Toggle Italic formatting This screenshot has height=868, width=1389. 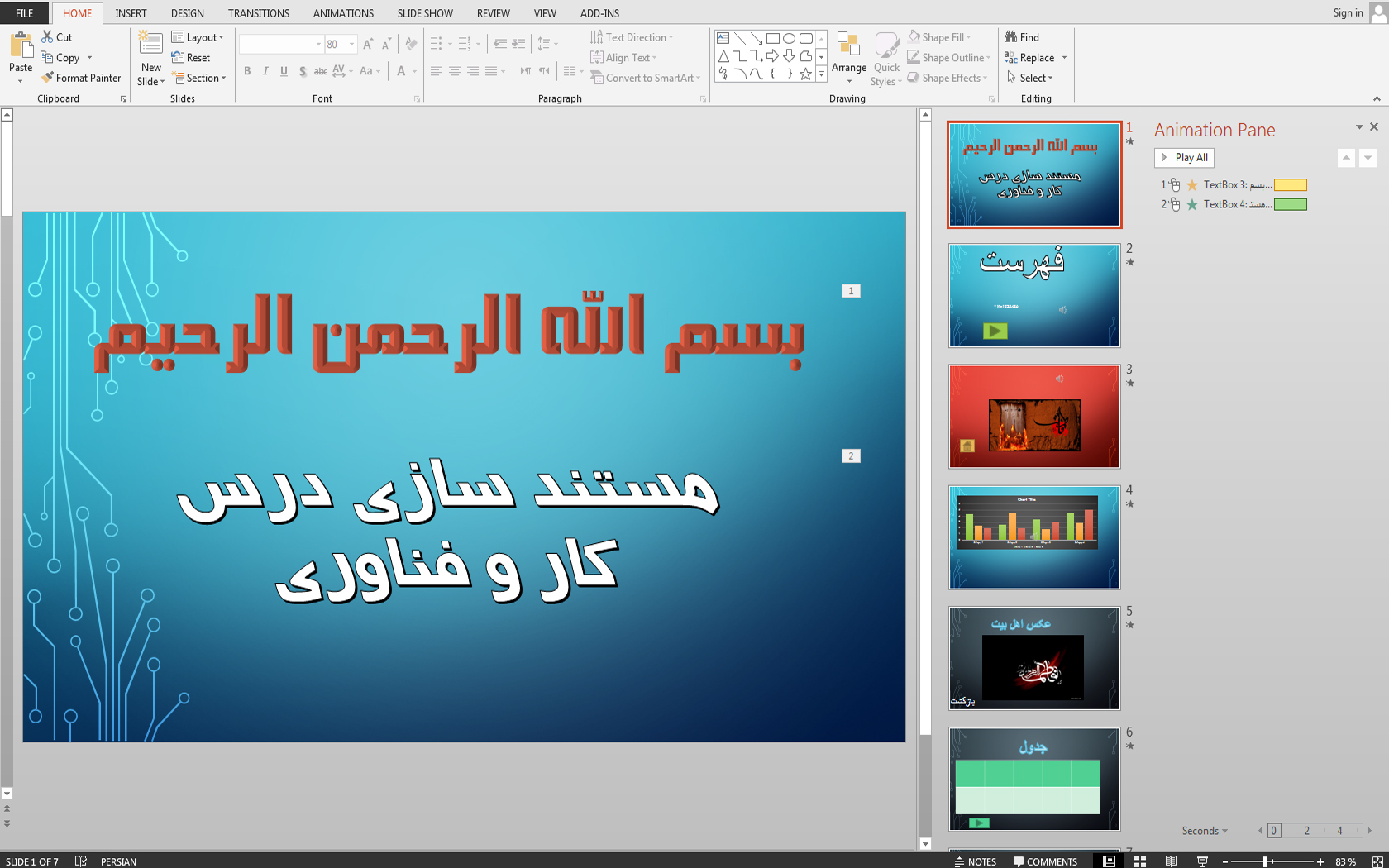[265, 71]
